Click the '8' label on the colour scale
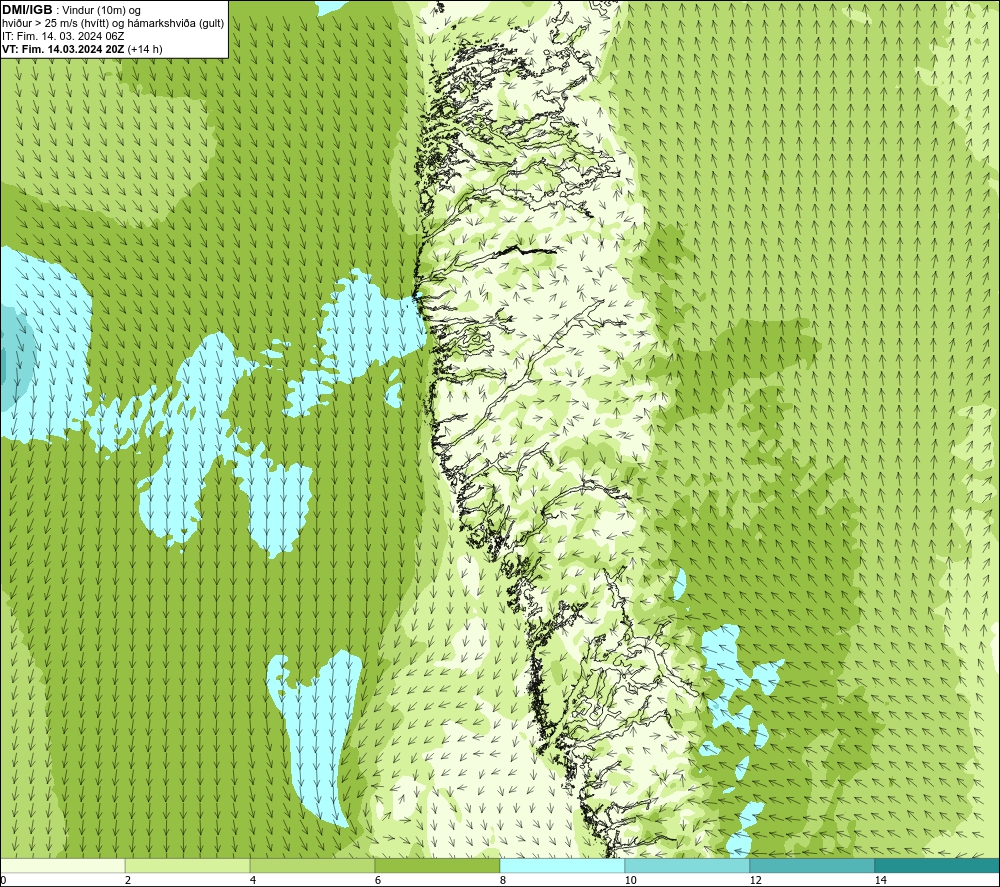This screenshot has width=1000, height=887. [x=503, y=880]
